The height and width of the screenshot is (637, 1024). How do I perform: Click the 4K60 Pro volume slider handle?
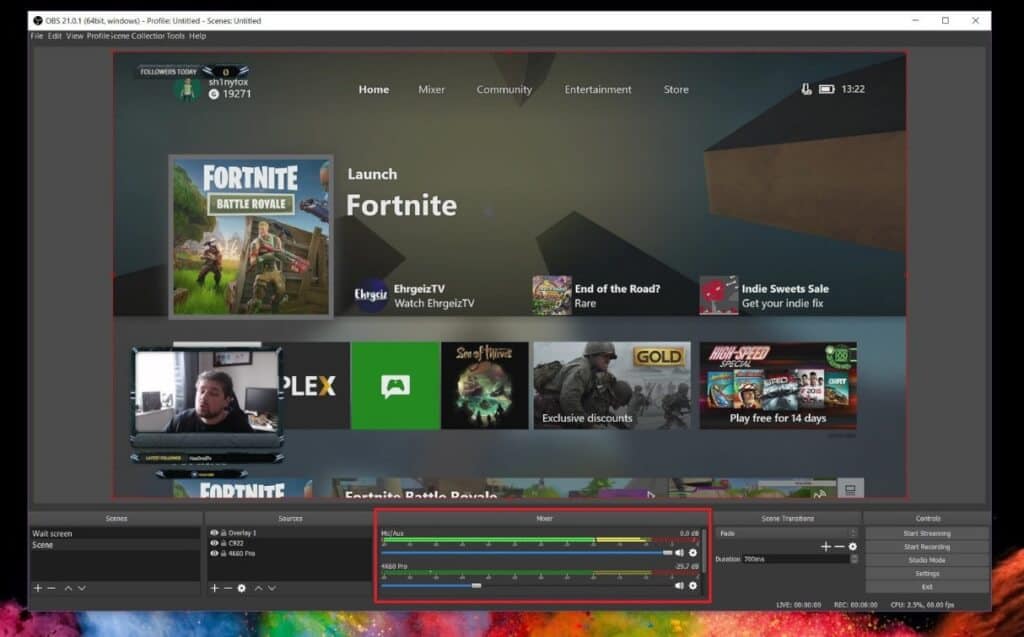[477, 585]
